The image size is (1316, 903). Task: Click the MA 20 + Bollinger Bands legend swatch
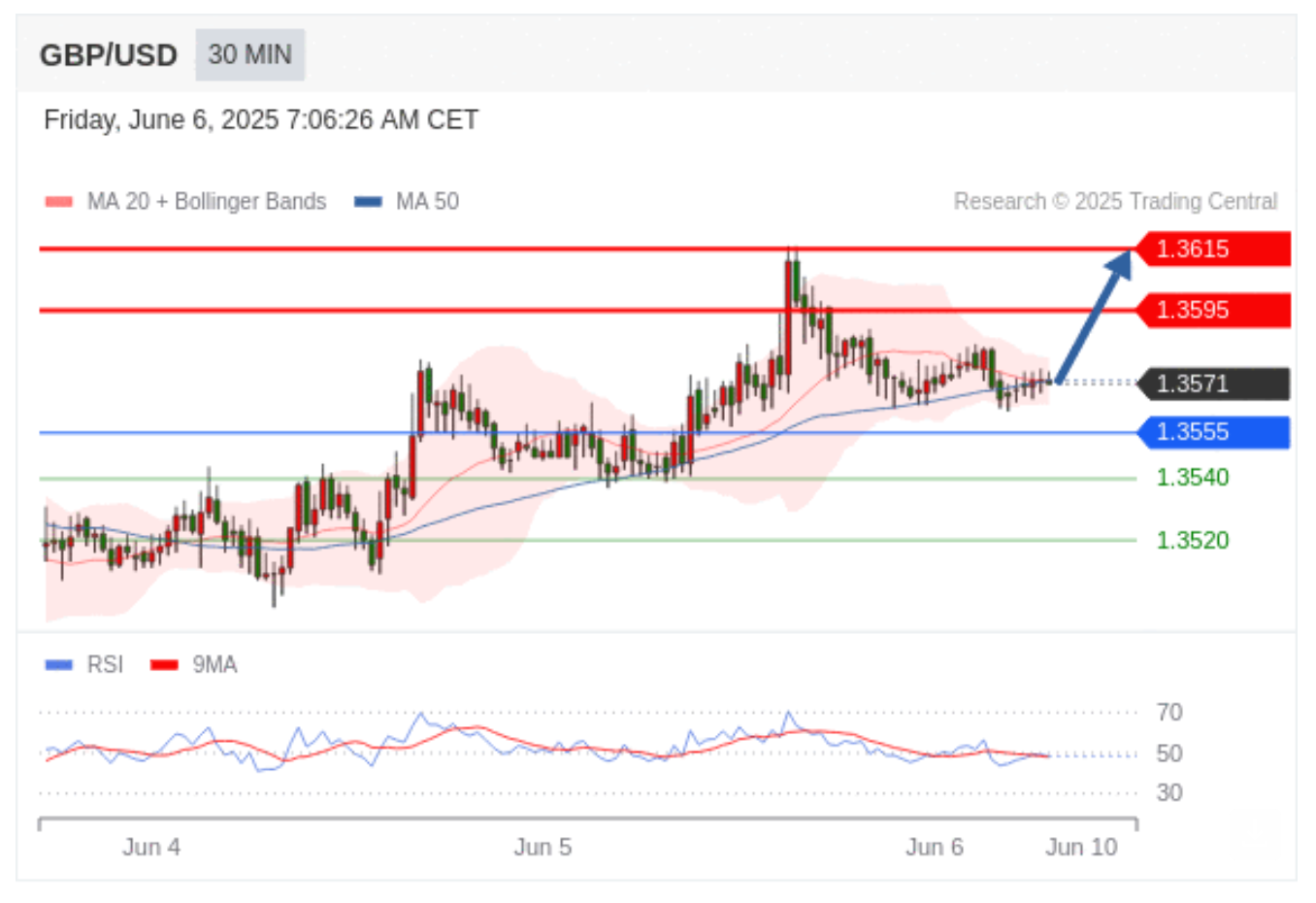pyautogui.click(x=58, y=202)
